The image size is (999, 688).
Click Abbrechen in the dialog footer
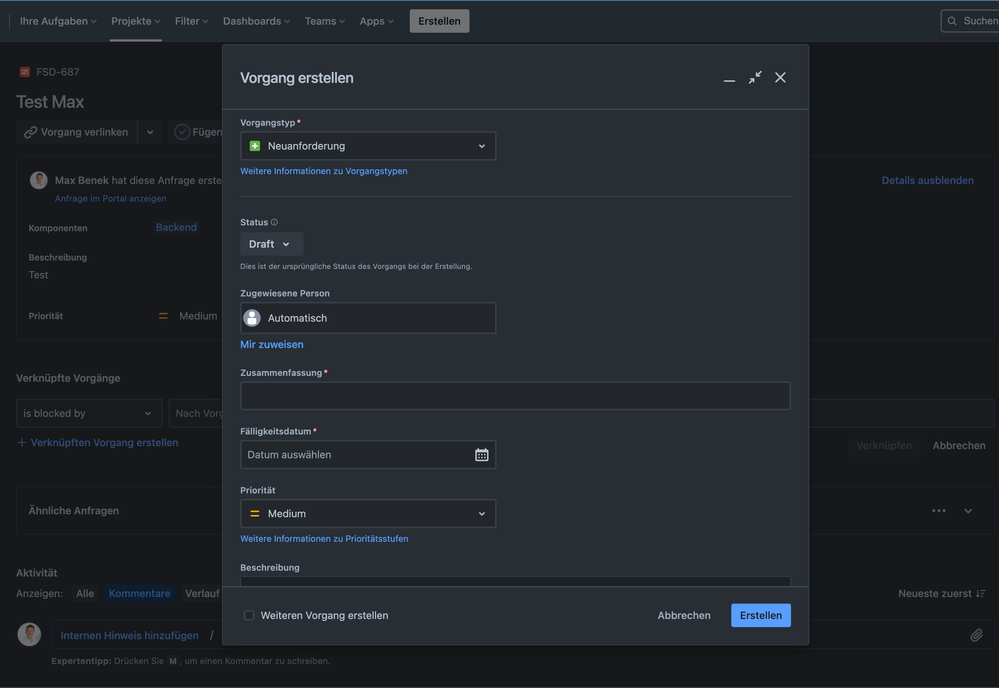[684, 615]
